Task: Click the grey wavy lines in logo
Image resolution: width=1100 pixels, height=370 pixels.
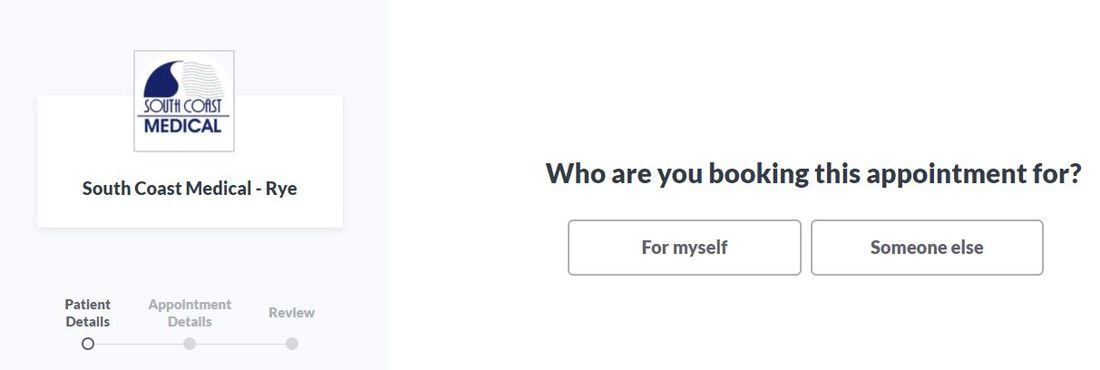Action: click(x=203, y=80)
